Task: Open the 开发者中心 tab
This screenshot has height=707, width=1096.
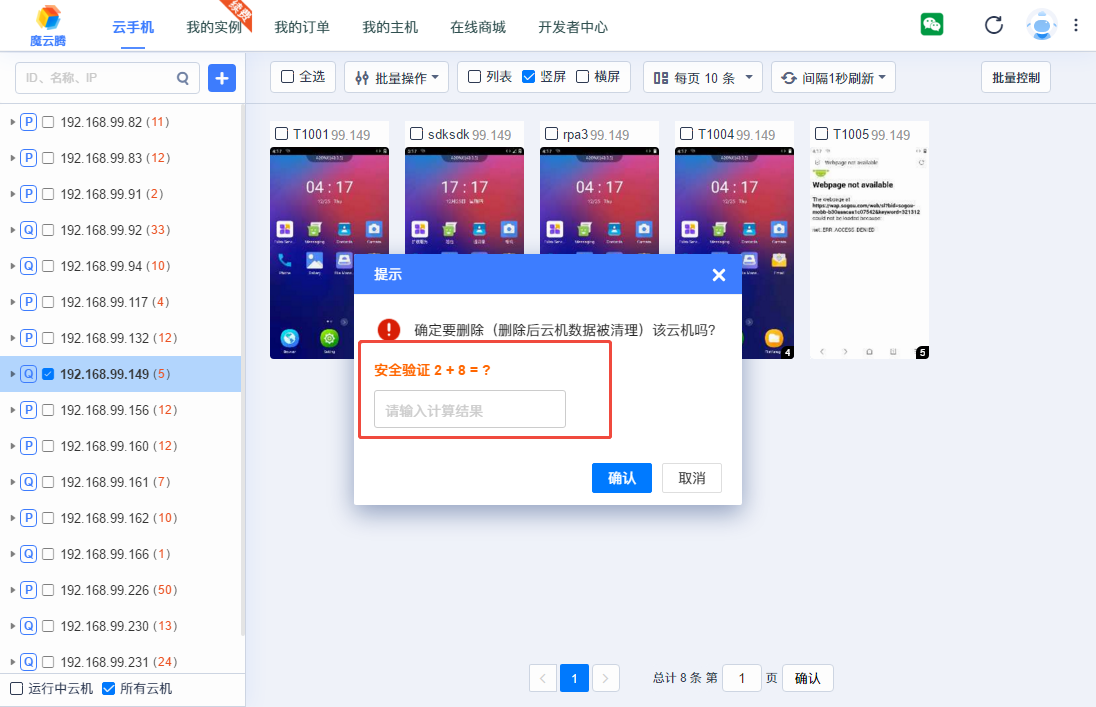Action: pos(572,27)
